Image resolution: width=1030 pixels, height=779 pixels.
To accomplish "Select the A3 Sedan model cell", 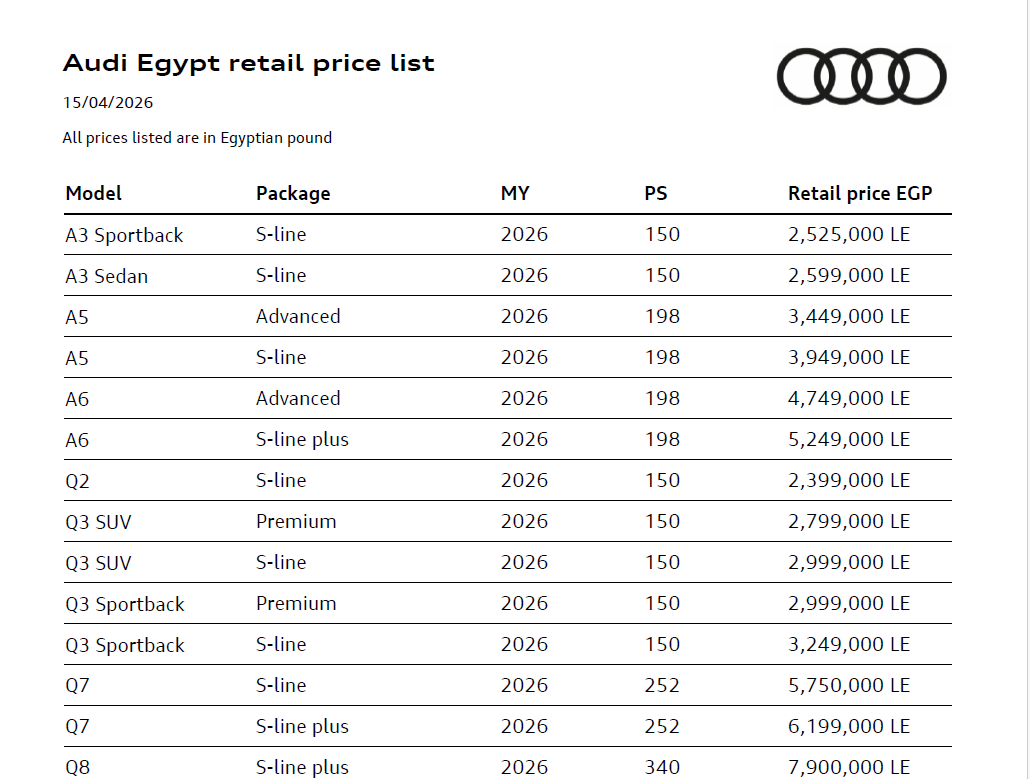I will (x=107, y=276).
